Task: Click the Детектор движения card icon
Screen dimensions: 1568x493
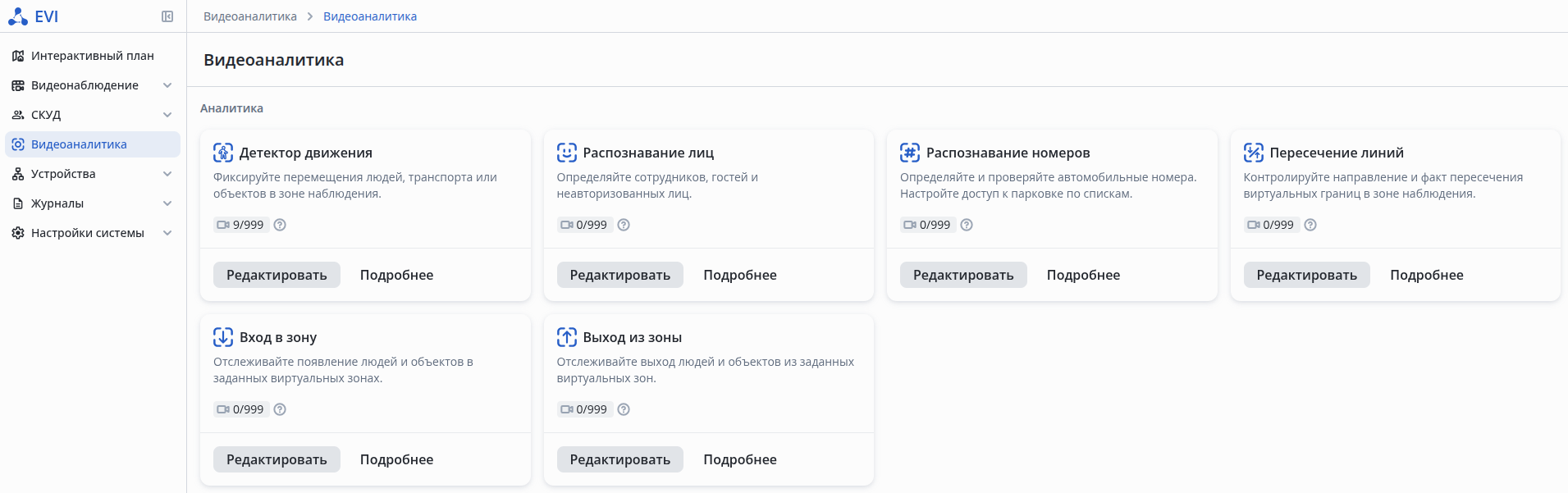Action: [x=223, y=153]
